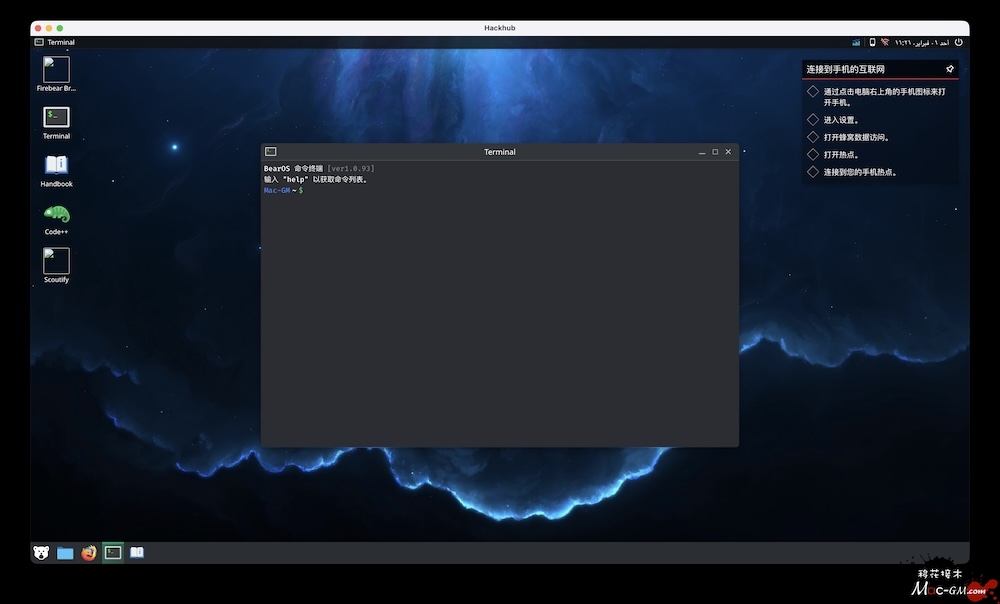Launch Firebear browser from the taskbar

pos(89,552)
